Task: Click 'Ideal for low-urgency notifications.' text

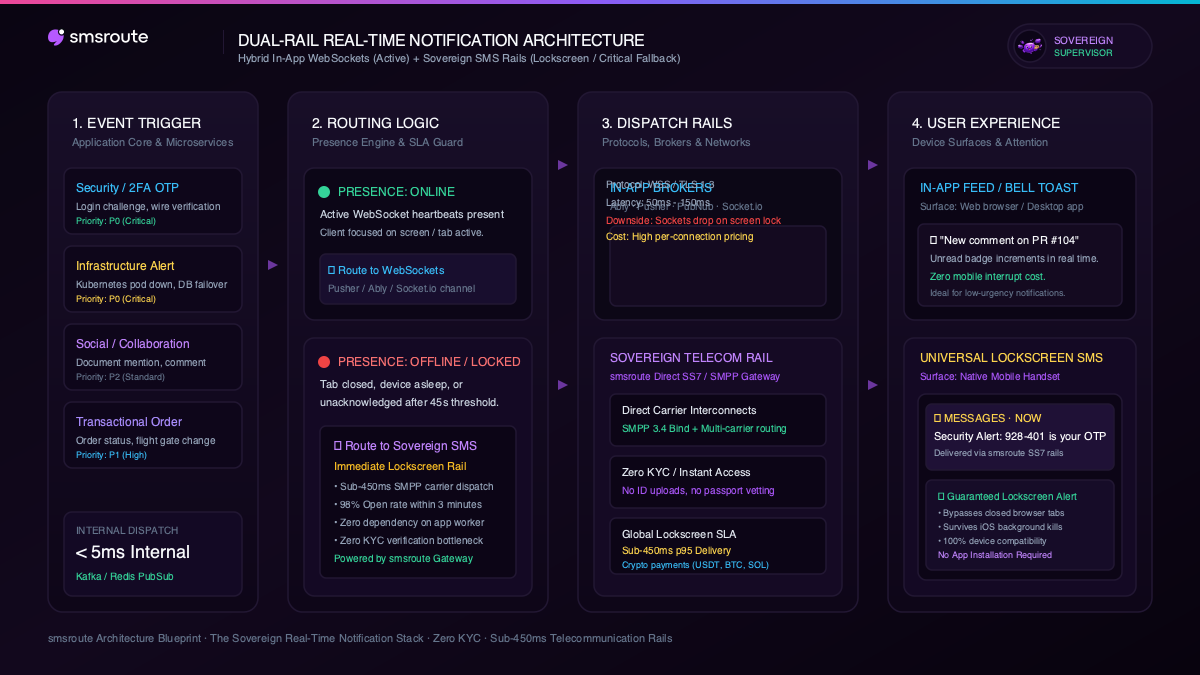Action: [x=998, y=293]
